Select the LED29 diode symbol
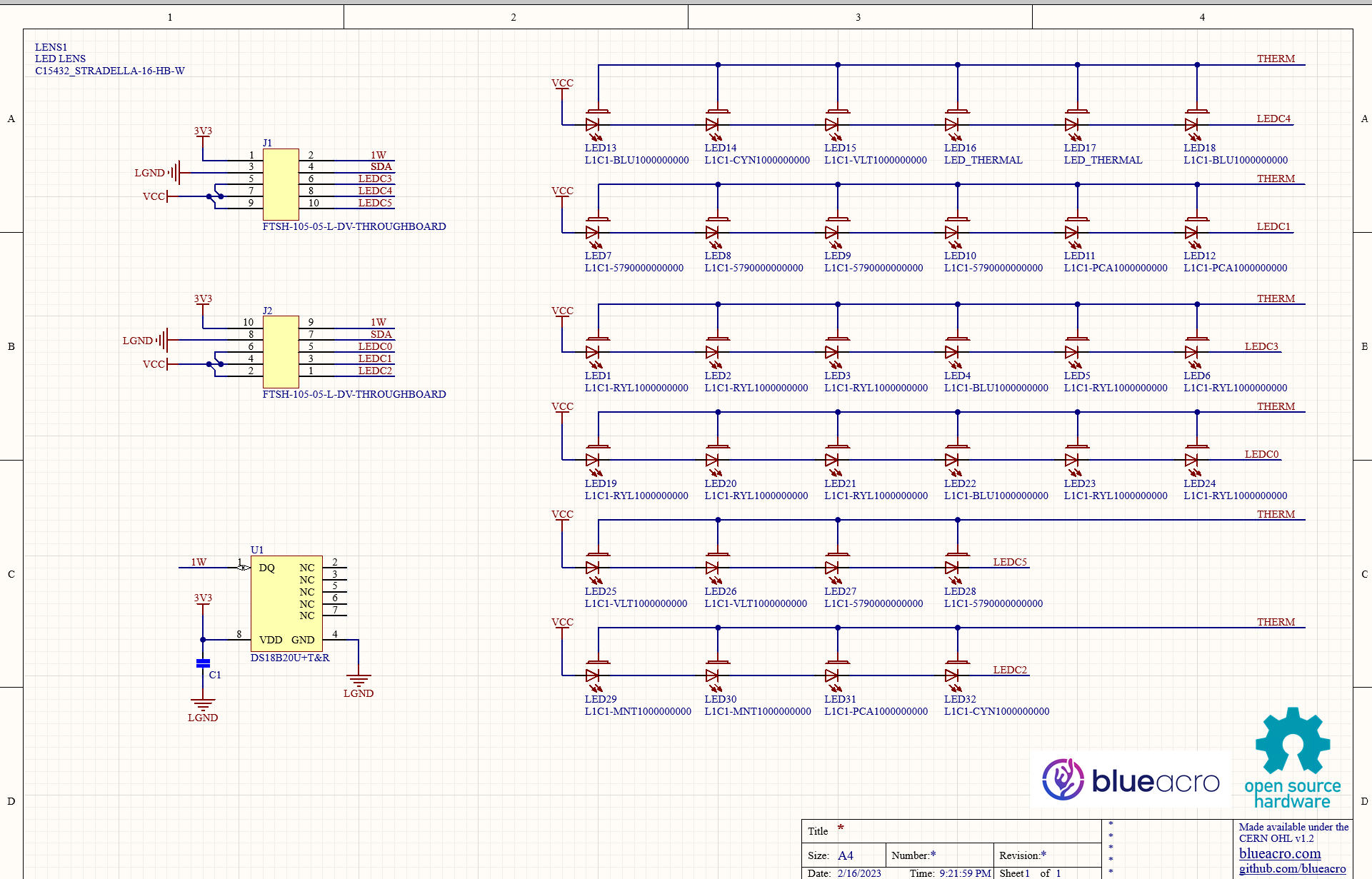 595,676
